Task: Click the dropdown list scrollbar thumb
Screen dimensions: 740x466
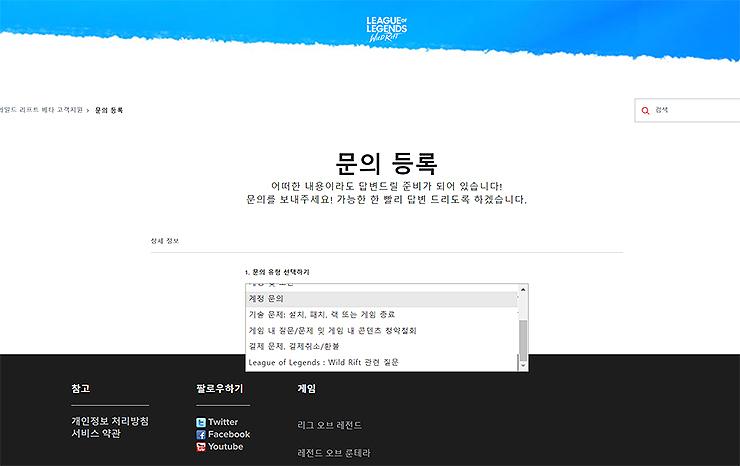Action: coord(523,340)
